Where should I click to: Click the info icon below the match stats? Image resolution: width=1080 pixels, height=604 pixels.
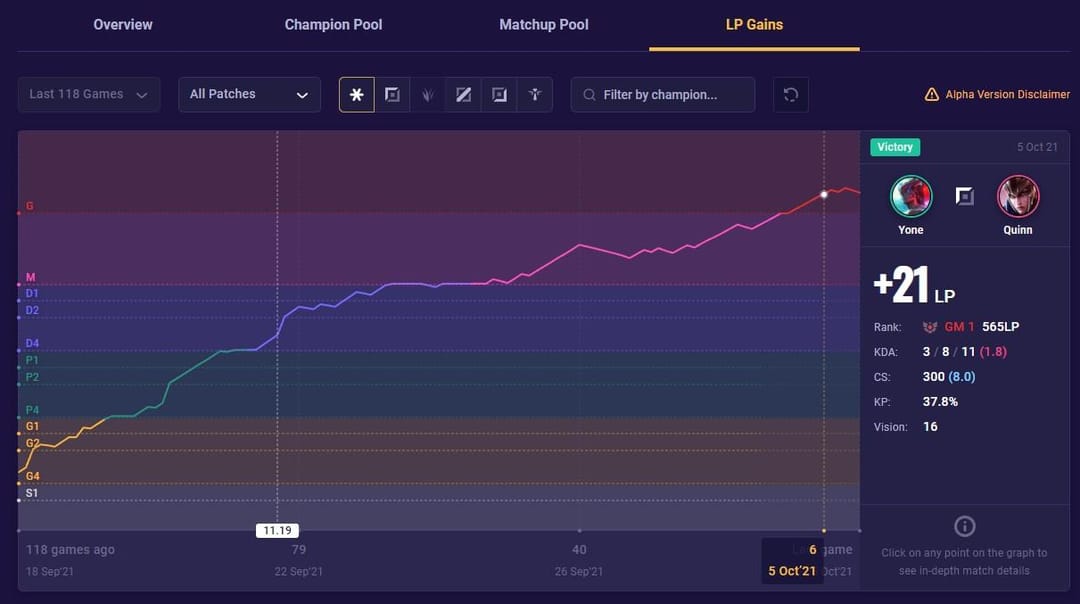964,525
